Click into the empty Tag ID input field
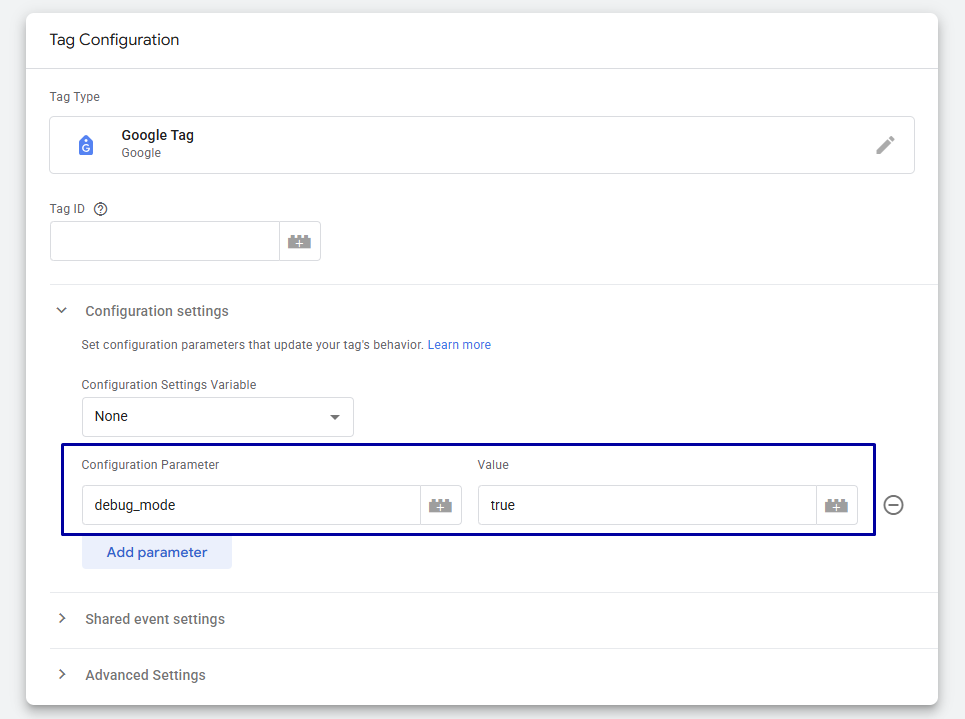 pyautogui.click(x=165, y=241)
